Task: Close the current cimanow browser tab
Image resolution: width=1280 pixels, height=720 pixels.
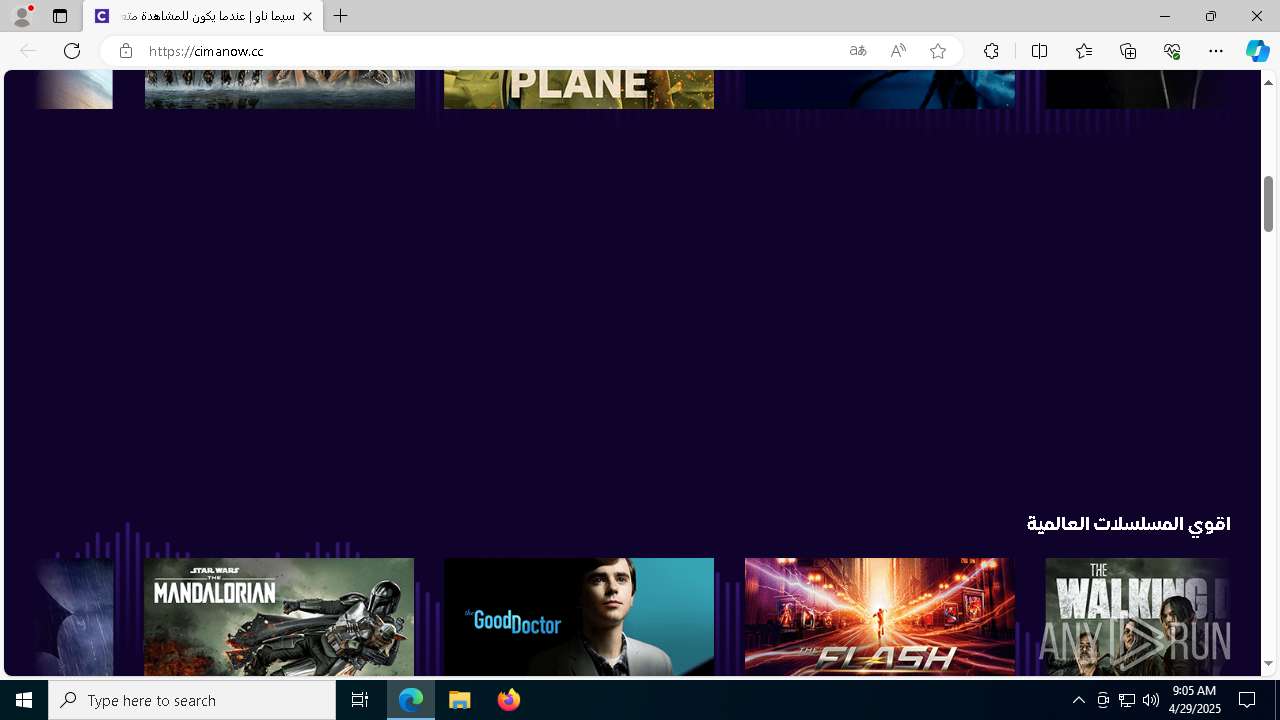Action: (307, 16)
